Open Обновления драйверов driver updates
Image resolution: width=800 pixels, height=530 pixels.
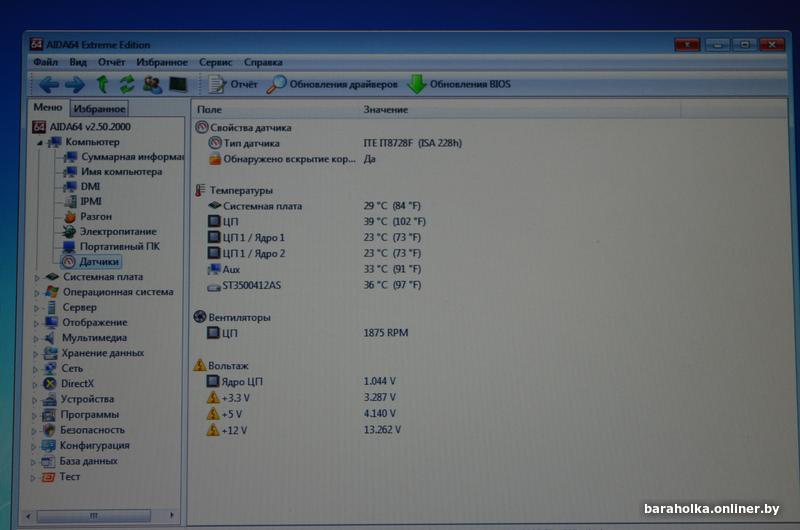point(332,84)
